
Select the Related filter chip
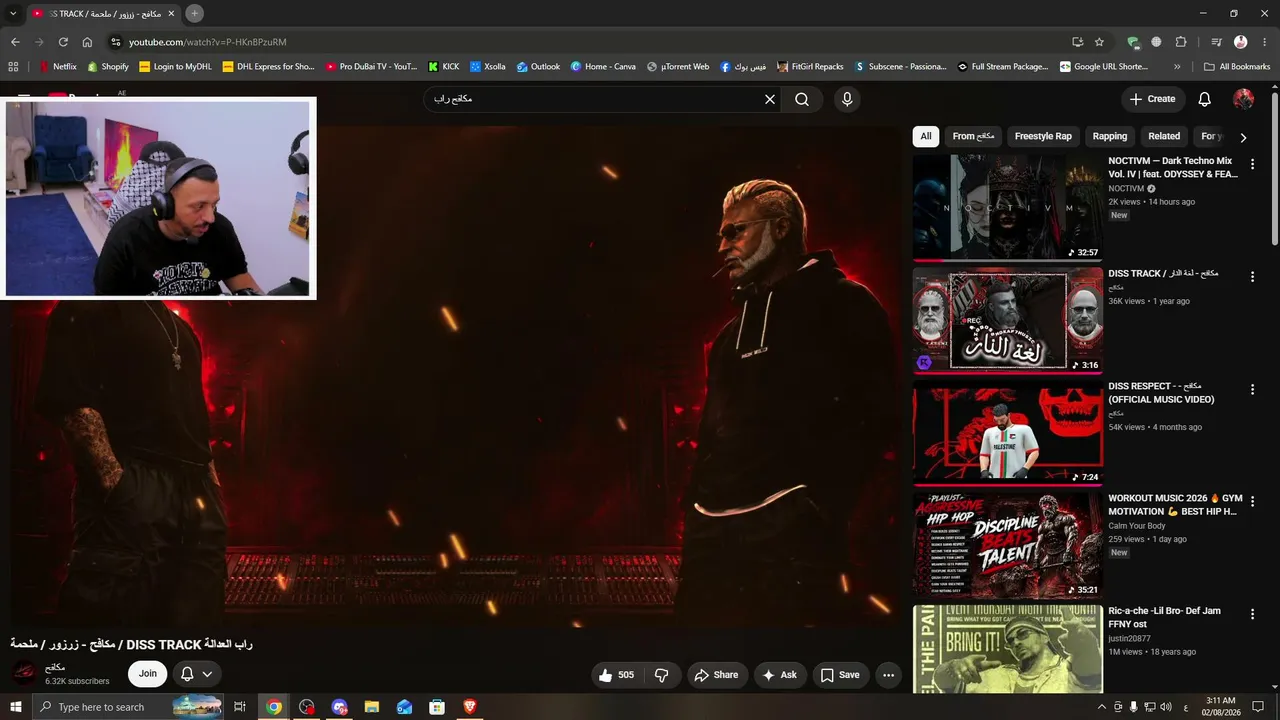(x=1164, y=136)
